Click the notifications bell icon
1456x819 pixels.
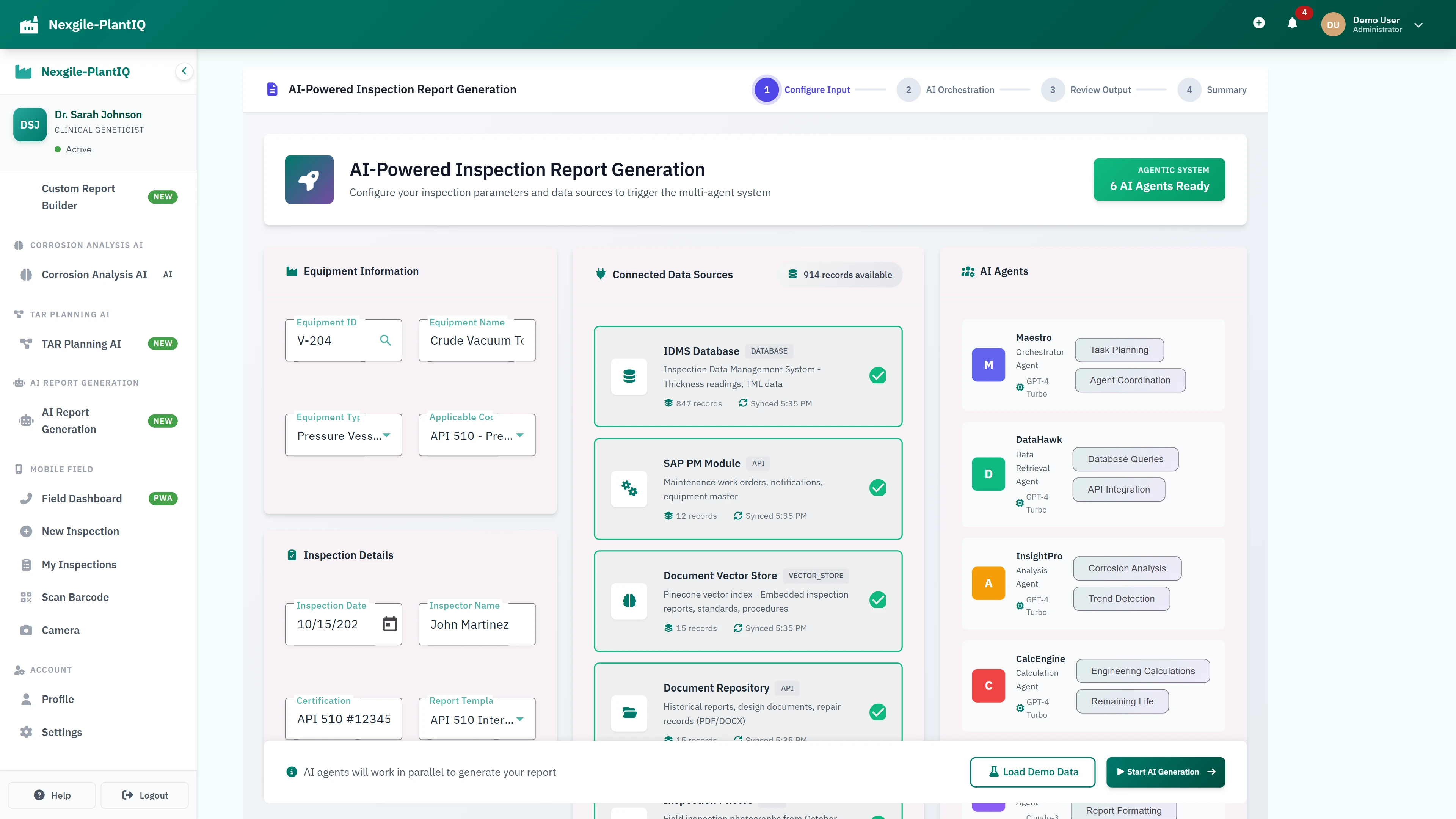pos(1293,24)
